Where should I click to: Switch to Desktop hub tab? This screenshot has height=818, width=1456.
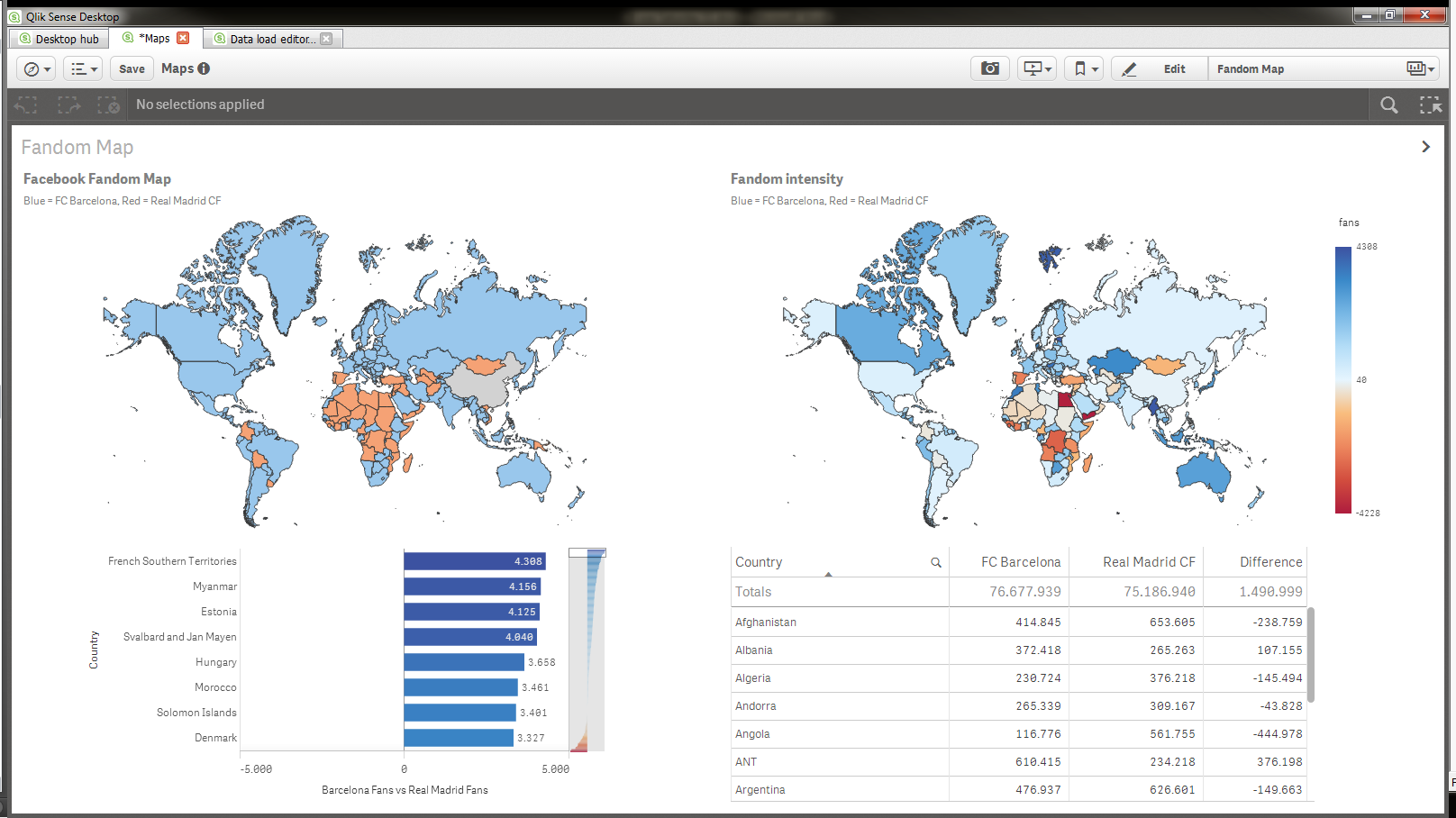point(59,39)
